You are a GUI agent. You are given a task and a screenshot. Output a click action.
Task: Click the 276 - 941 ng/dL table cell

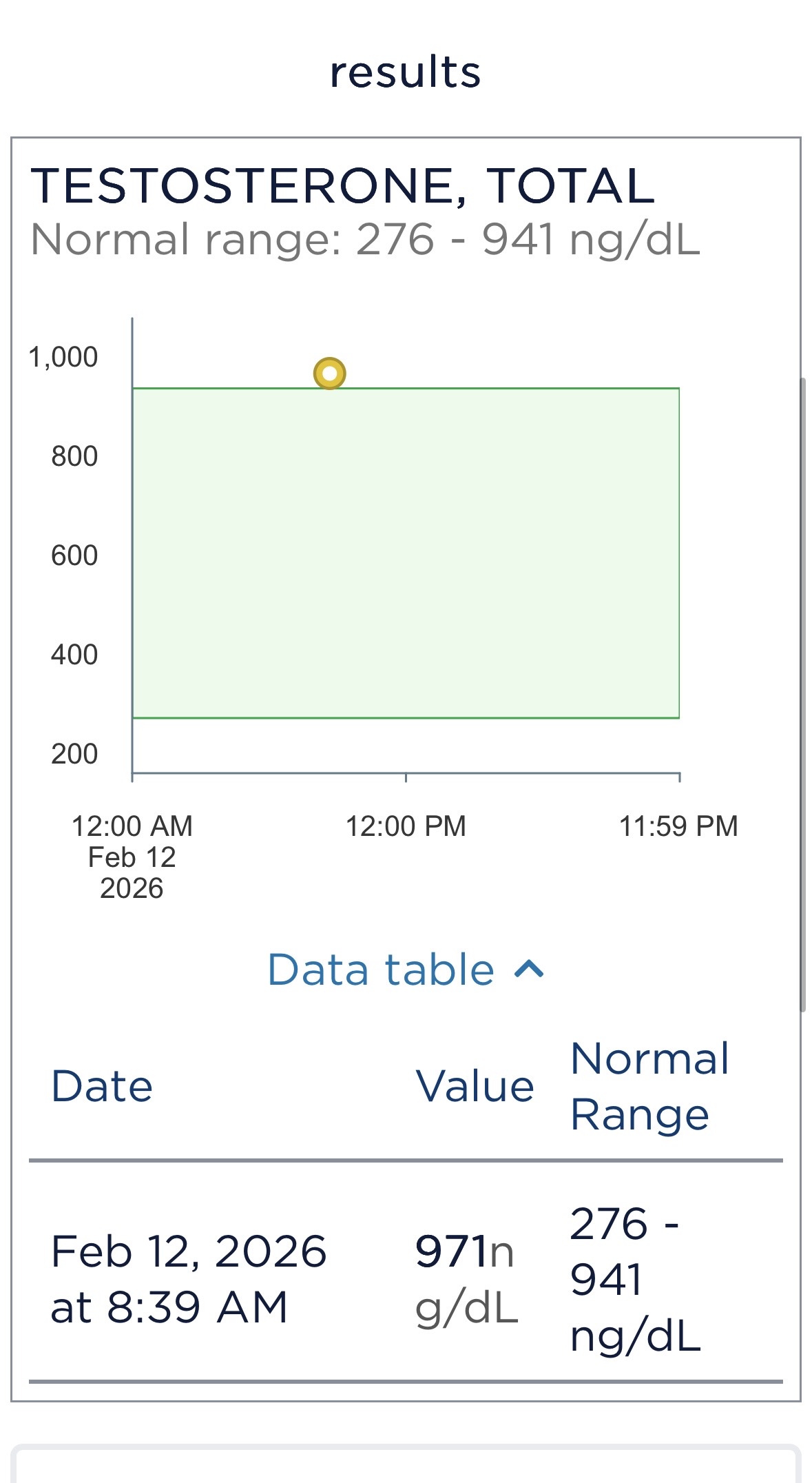point(634,1279)
